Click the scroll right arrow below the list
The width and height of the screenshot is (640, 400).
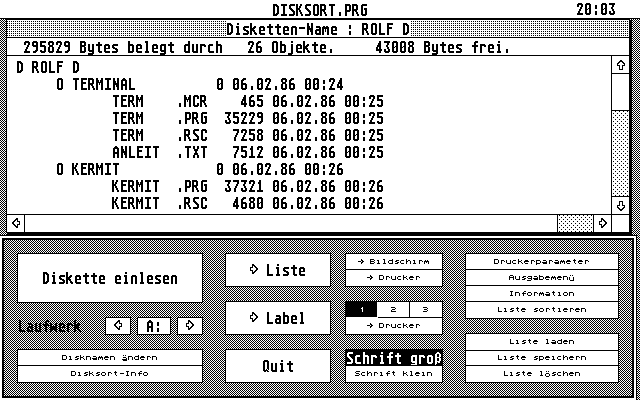[x=603, y=222]
